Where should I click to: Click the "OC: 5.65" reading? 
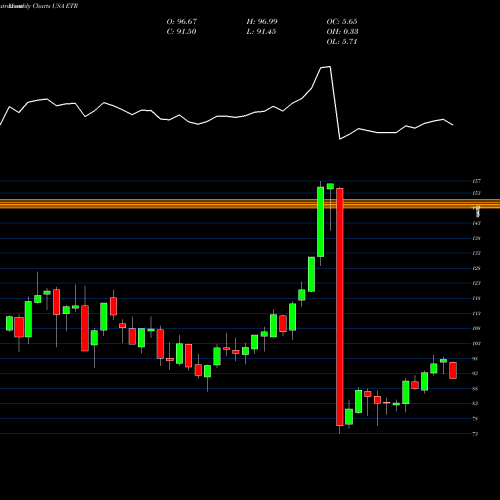[x=342, y=22]
